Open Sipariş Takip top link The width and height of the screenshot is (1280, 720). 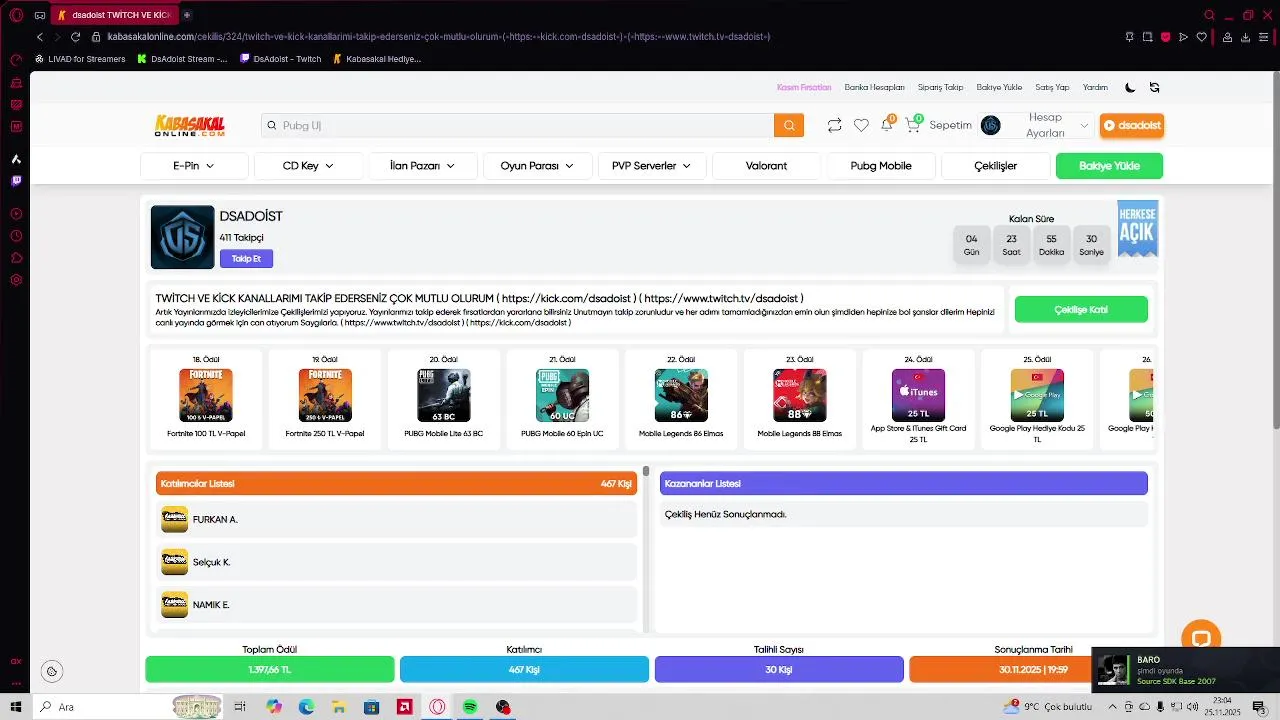940,87
